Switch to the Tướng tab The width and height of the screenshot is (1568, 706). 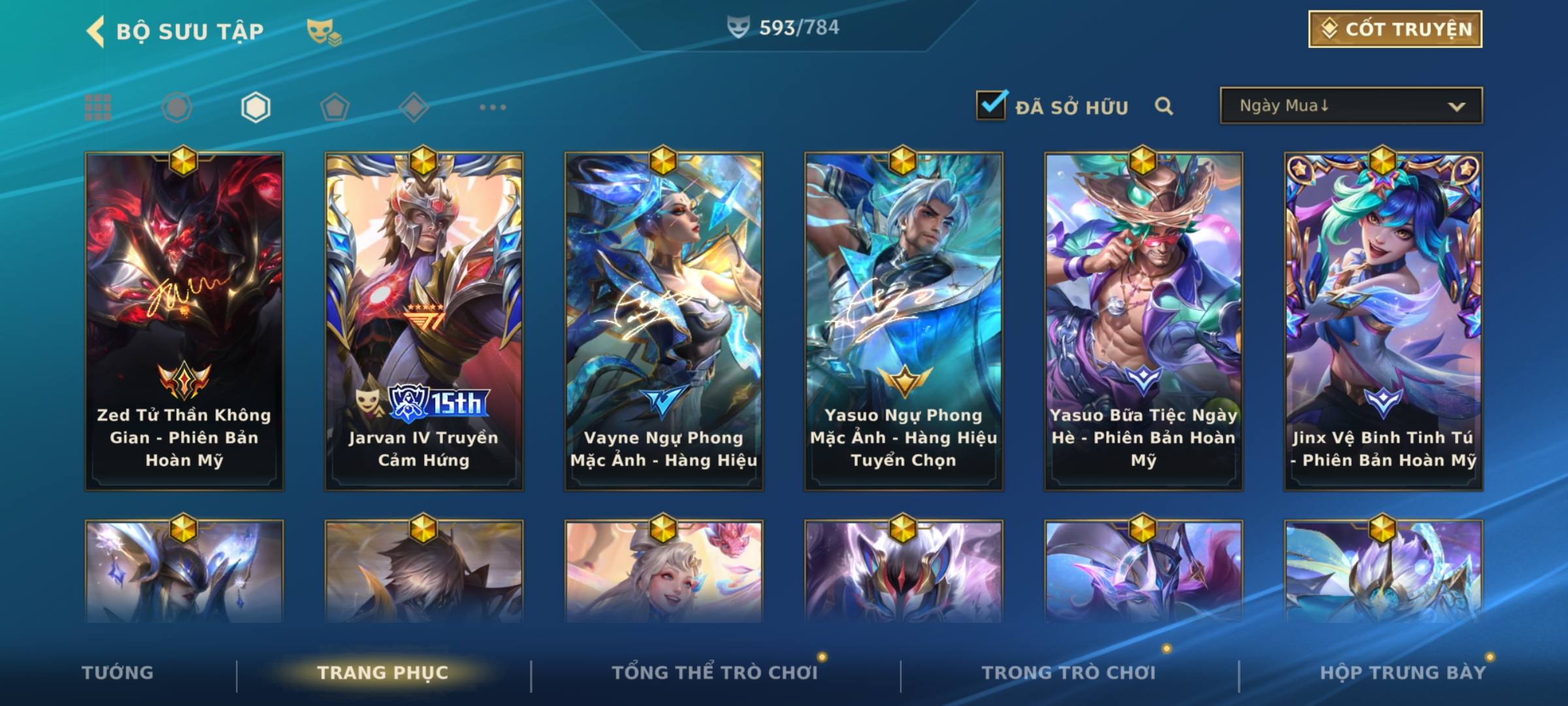tap(118, 673)
